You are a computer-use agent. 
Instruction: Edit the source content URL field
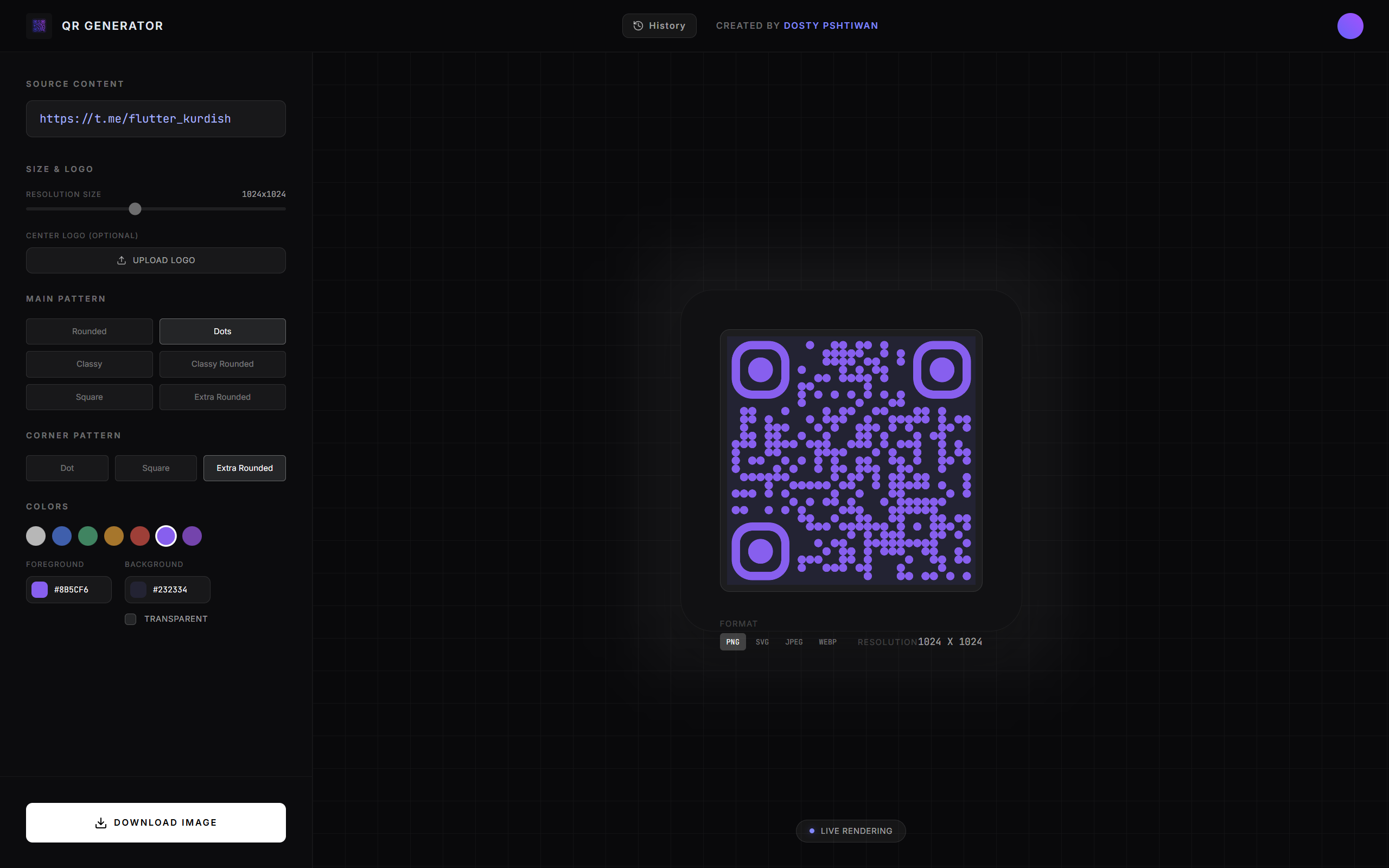coord(156,119)
